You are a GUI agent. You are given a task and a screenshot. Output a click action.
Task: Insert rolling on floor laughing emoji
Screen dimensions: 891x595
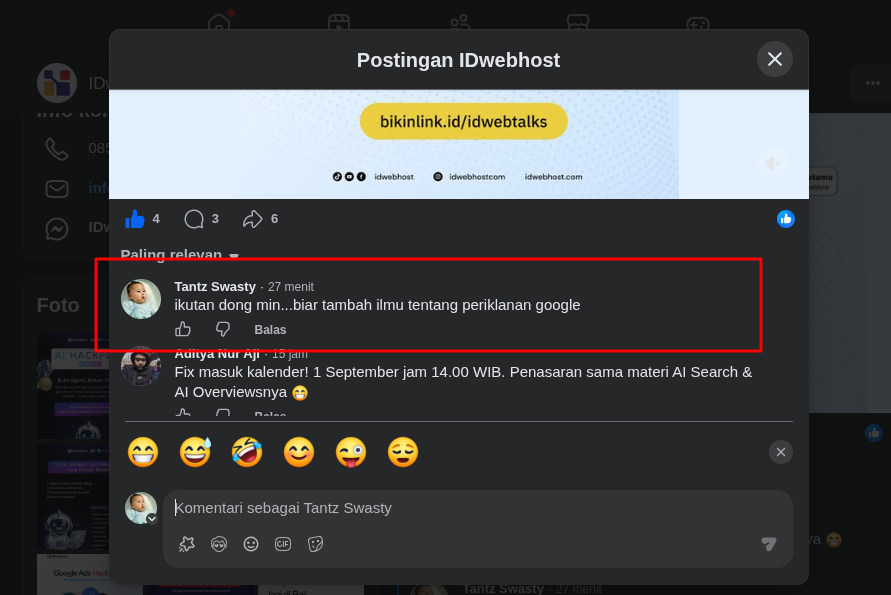click(247, 452)
